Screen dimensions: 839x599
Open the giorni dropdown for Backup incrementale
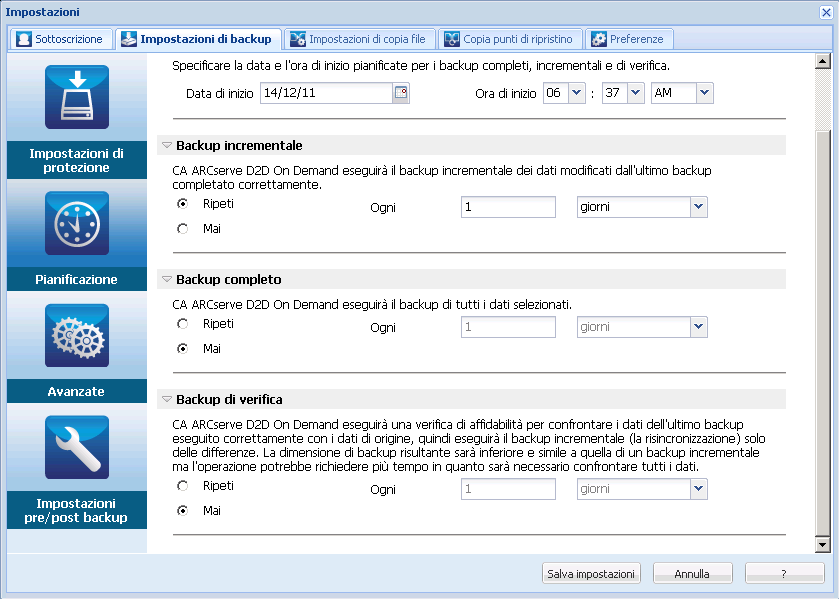(x=698, y=207)
